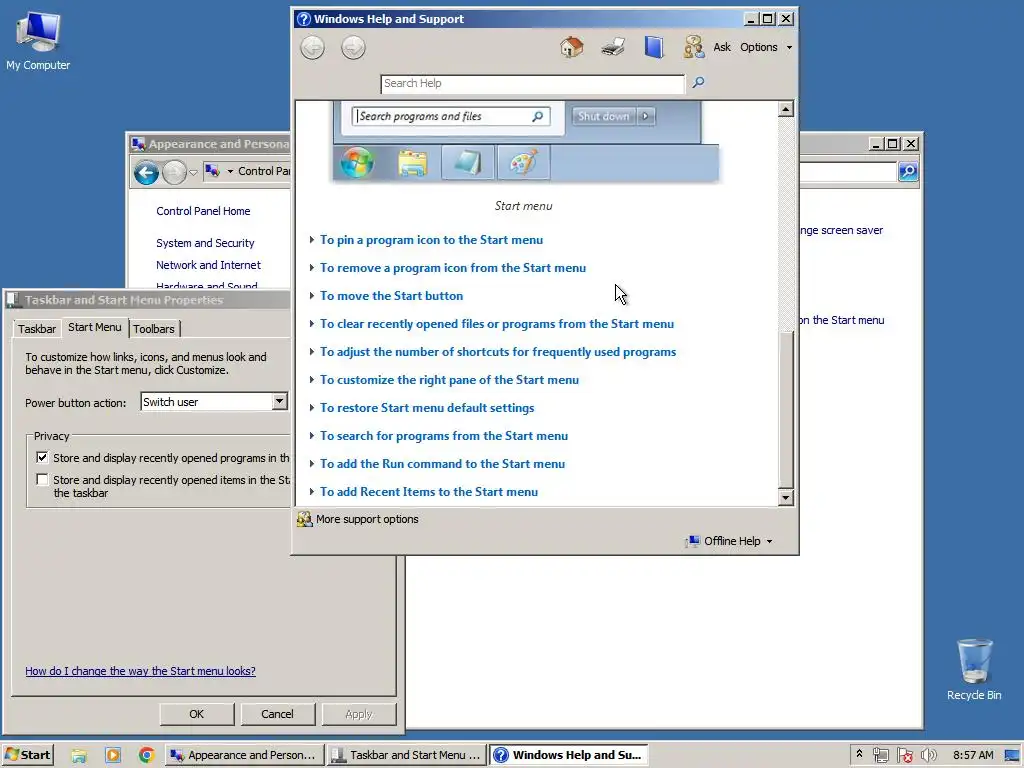Image resolution: width=1024 pixels, height=768 pixels.
Task: Open media player taskbar icon
Action: point(112,756)
